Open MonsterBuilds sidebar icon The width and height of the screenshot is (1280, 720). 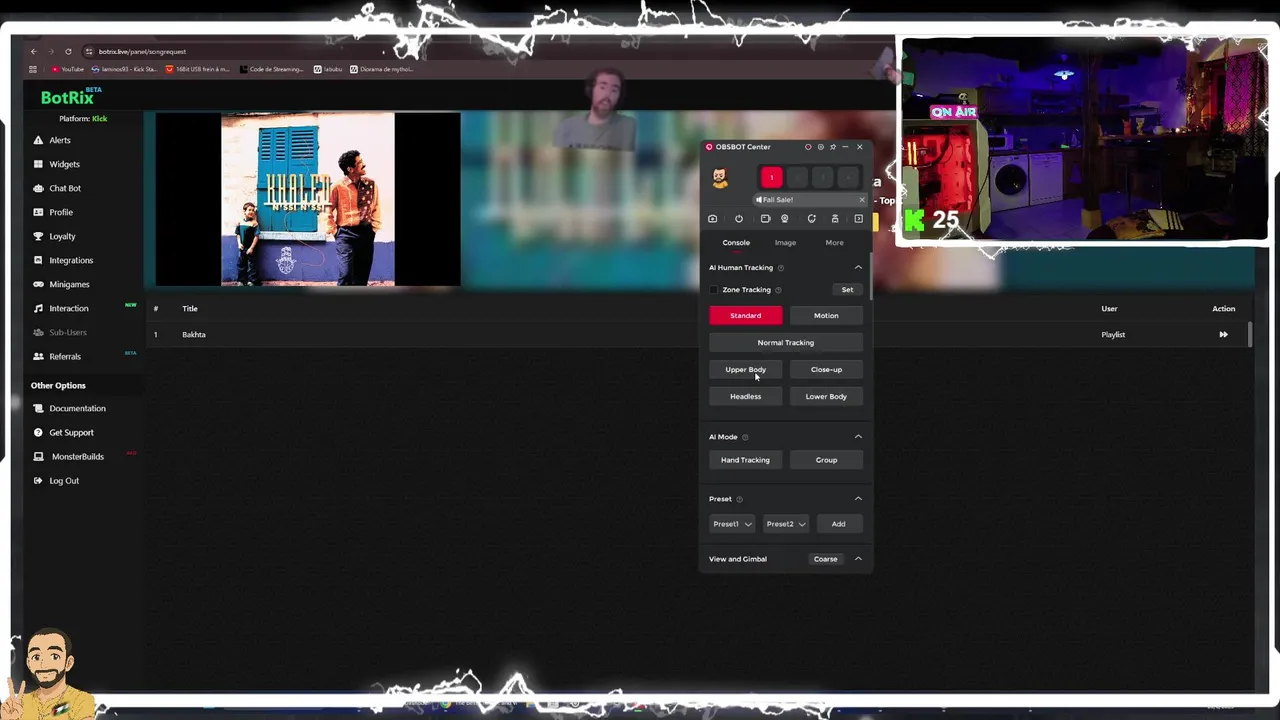coord(38,456)
